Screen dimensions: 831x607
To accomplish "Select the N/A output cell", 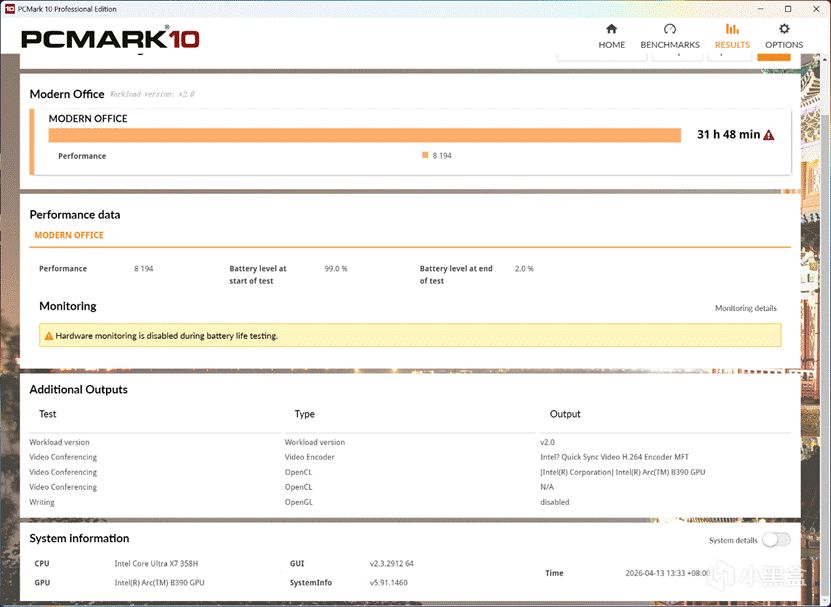I will [546, 487].
